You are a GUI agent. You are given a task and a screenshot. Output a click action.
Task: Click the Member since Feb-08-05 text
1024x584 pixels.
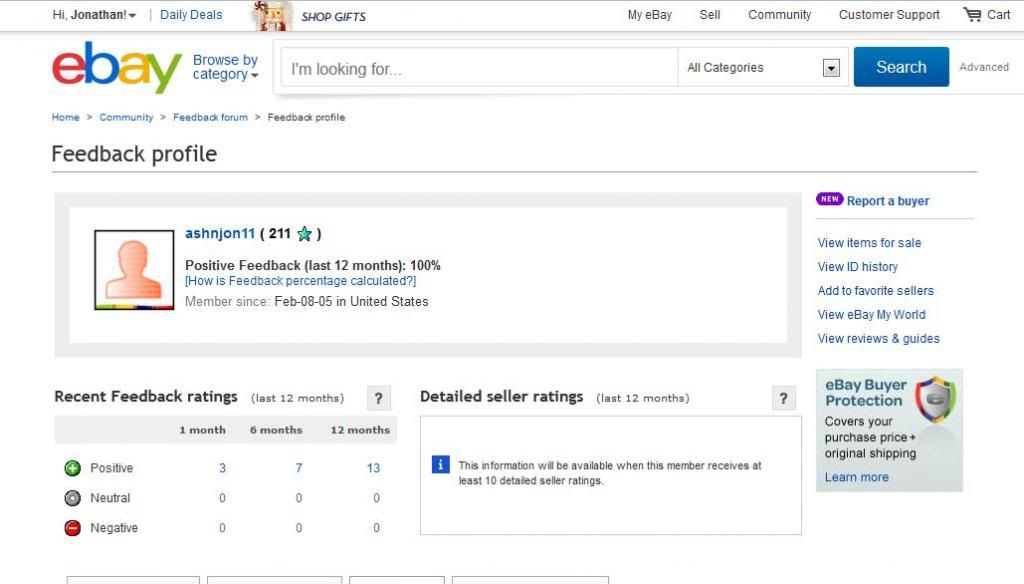click(306, 302)
